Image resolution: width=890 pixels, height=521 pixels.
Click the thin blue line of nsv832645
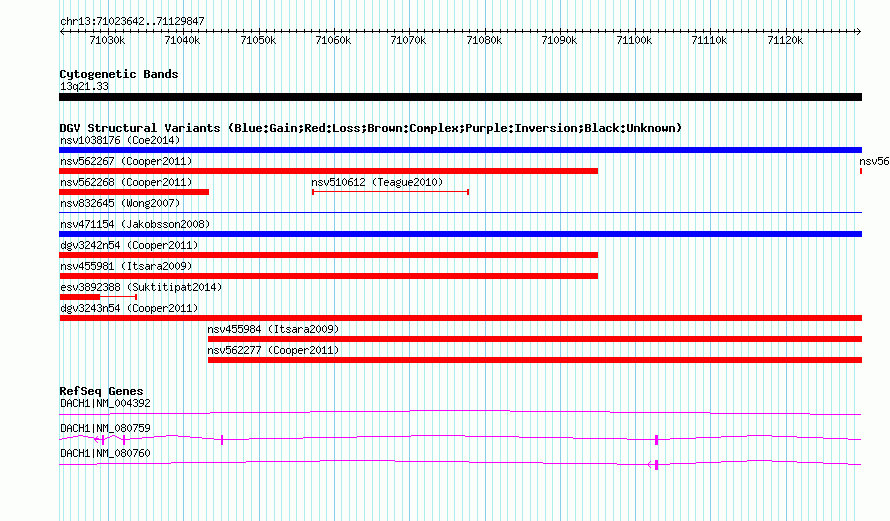point(460,213)
